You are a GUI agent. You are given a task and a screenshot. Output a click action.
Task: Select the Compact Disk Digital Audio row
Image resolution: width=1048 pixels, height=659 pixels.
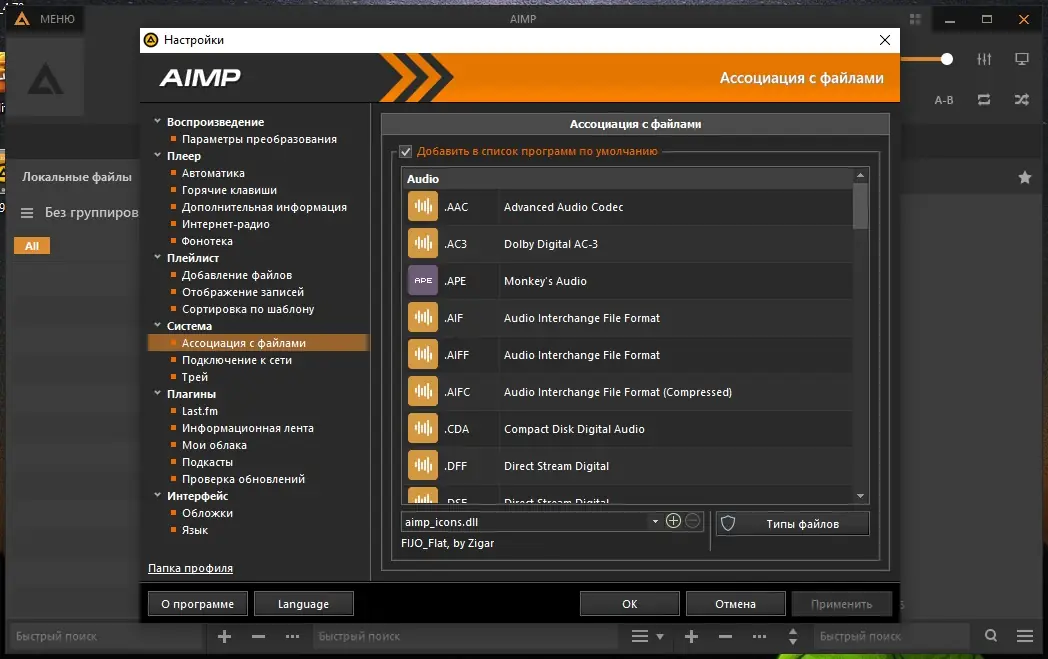628,429
